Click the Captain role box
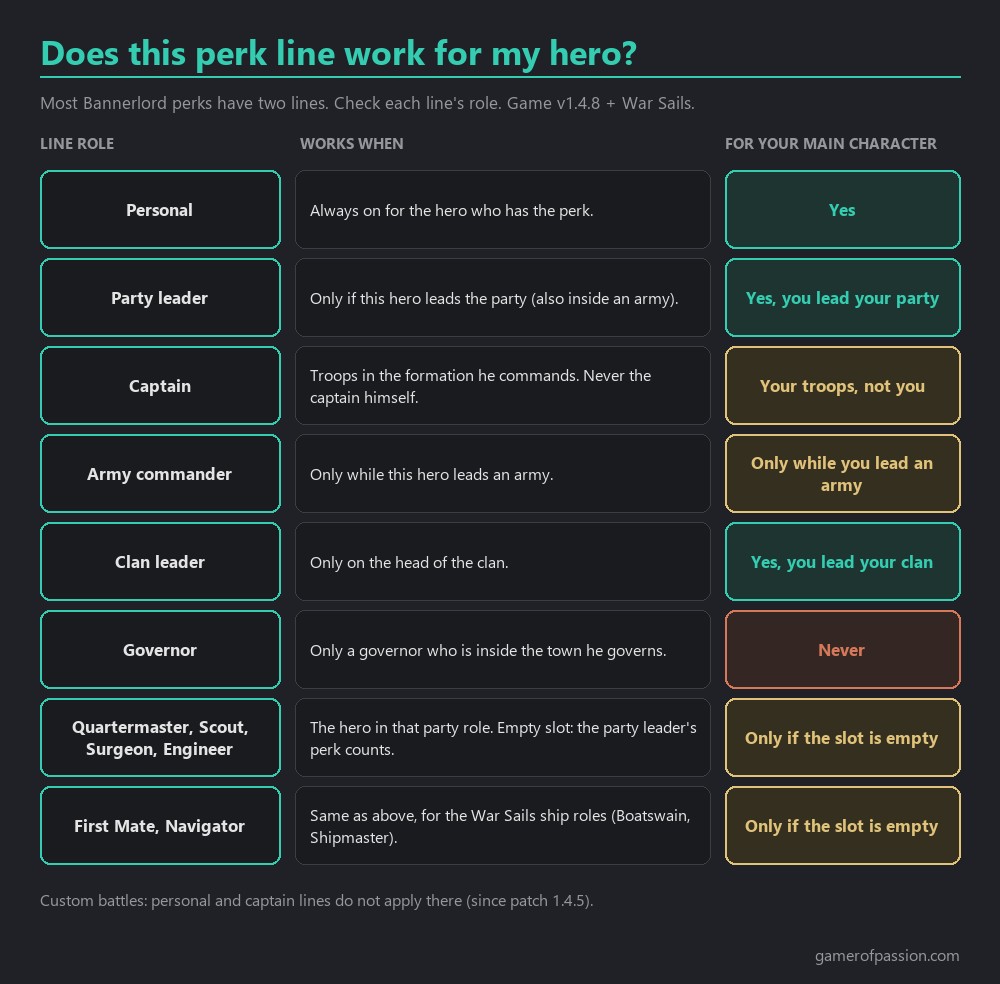1000x984 pixels. tap(160, 386)
